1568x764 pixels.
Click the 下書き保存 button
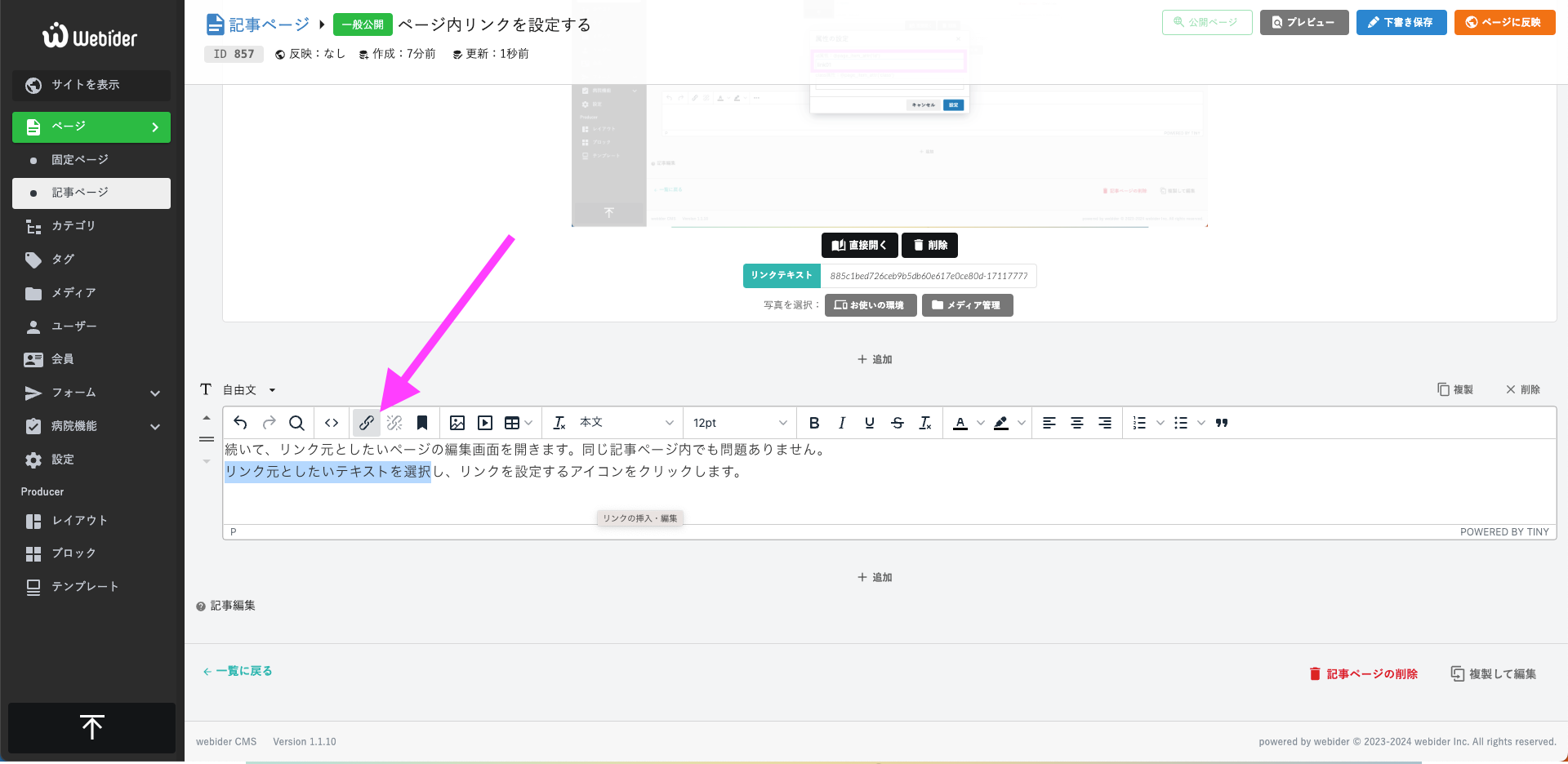click(1401, 22)
